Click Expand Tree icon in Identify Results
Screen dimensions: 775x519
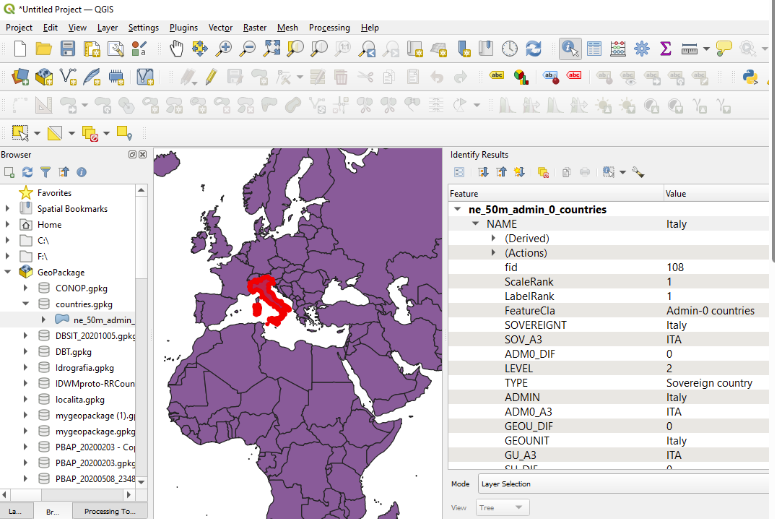click(483, 172)
